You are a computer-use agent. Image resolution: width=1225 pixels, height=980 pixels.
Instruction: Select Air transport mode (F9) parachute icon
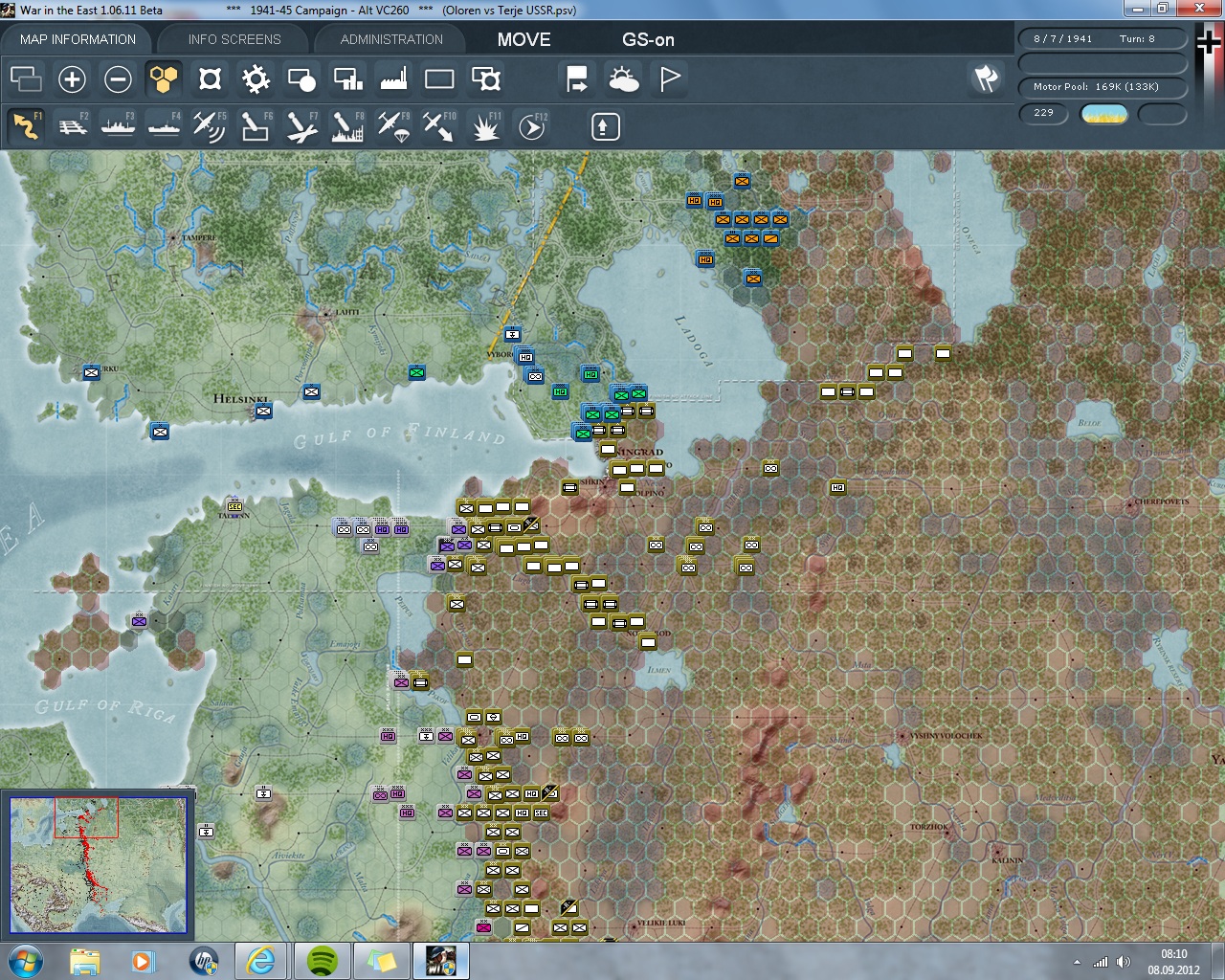(x=393, y=126)
